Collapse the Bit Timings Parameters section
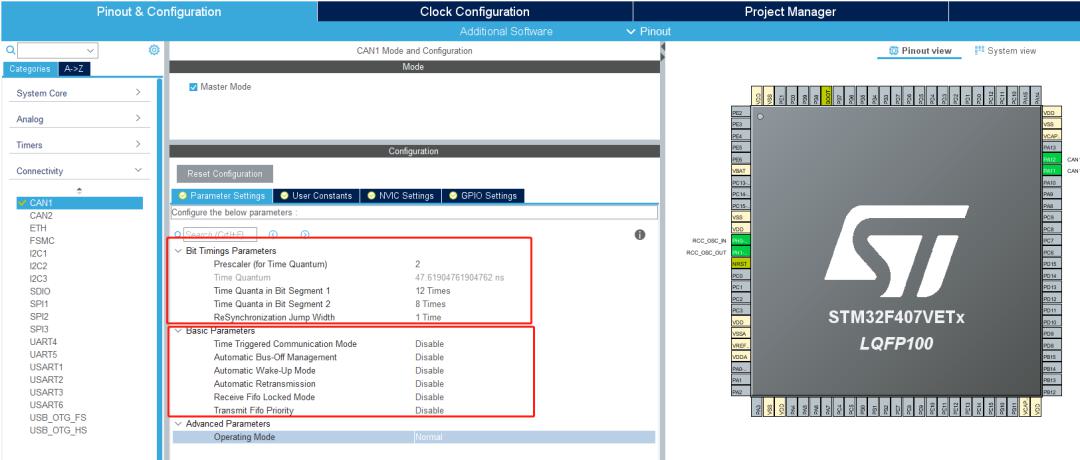This screenshot has width=1080, height=460. pos(178,251)
